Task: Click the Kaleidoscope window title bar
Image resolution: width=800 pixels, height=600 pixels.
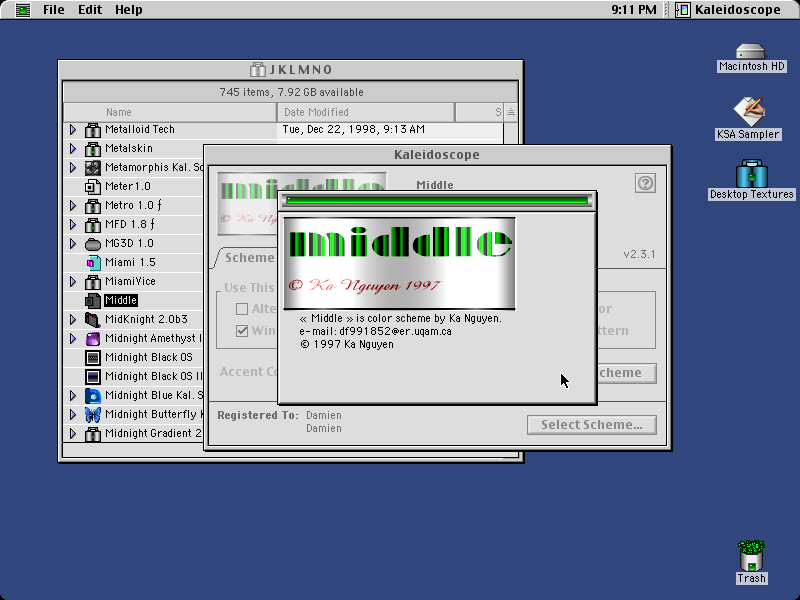Action: click(437, 155)
